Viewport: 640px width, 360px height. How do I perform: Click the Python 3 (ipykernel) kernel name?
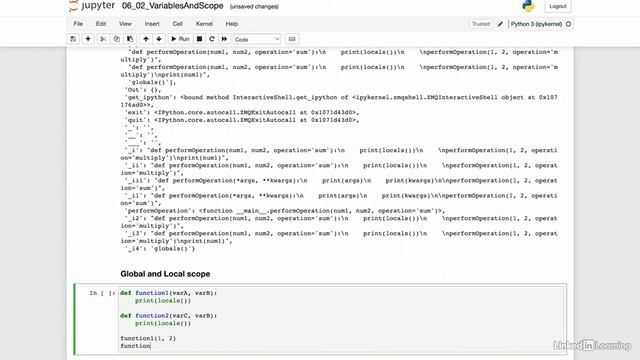point(536,24)
